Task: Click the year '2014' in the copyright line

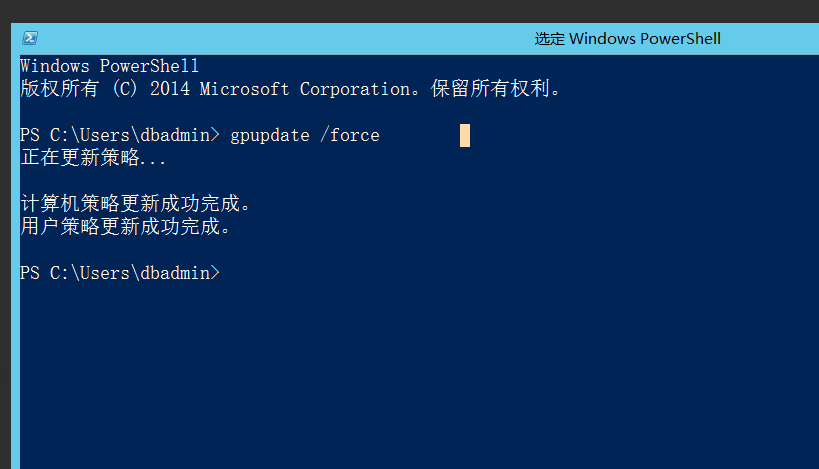Action: point(170,89)
